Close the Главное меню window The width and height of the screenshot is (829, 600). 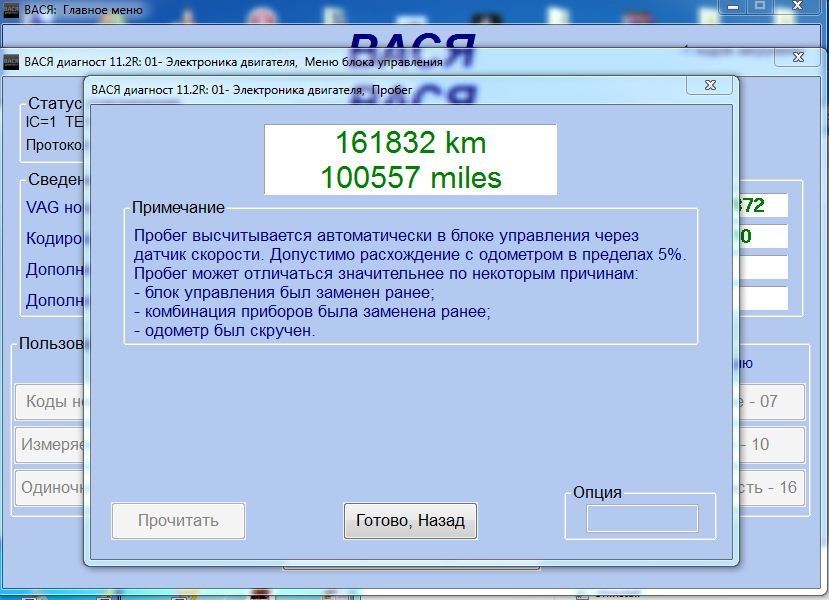[x=798, y=6]
